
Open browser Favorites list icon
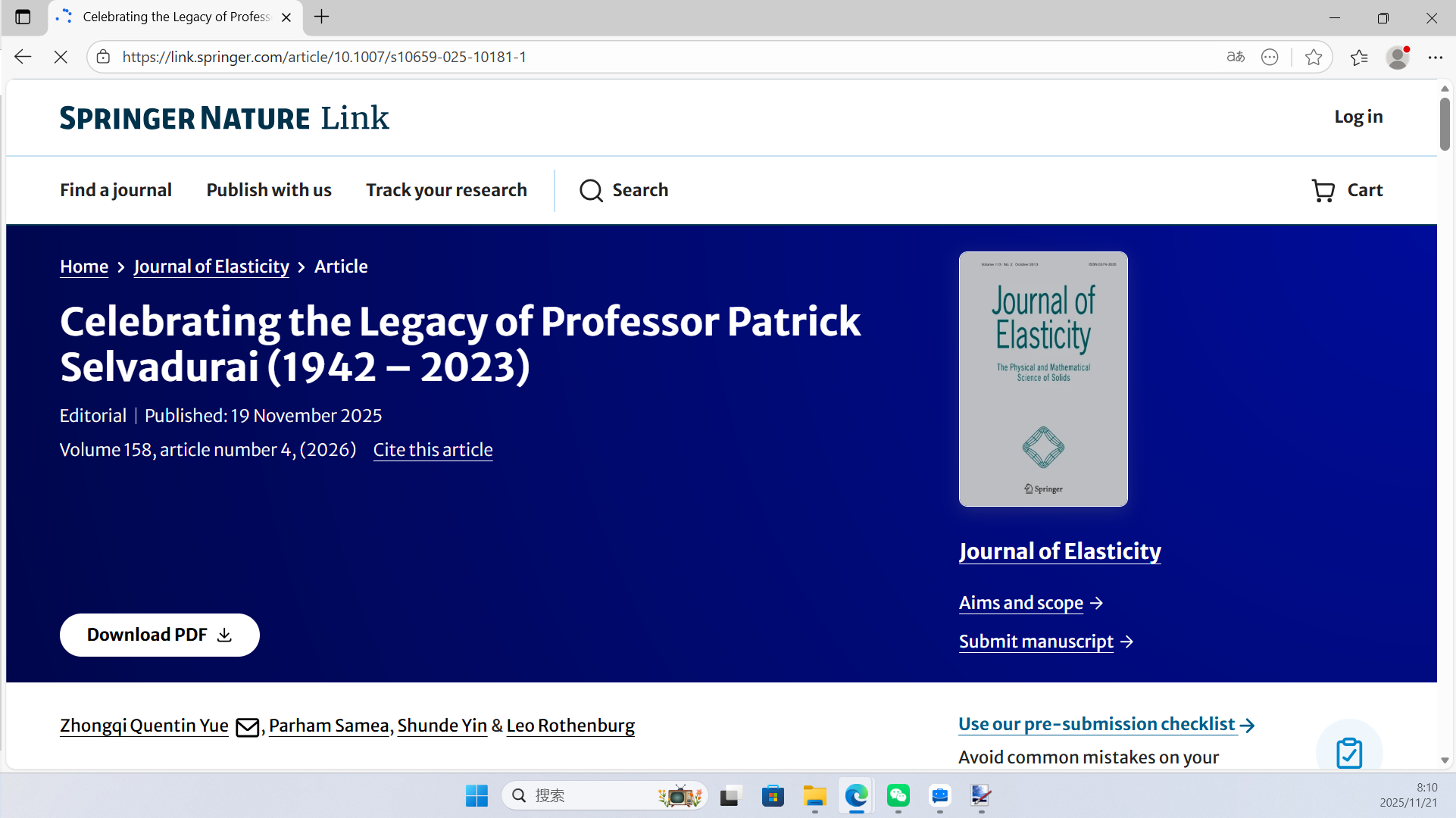tap(1359, 57)
